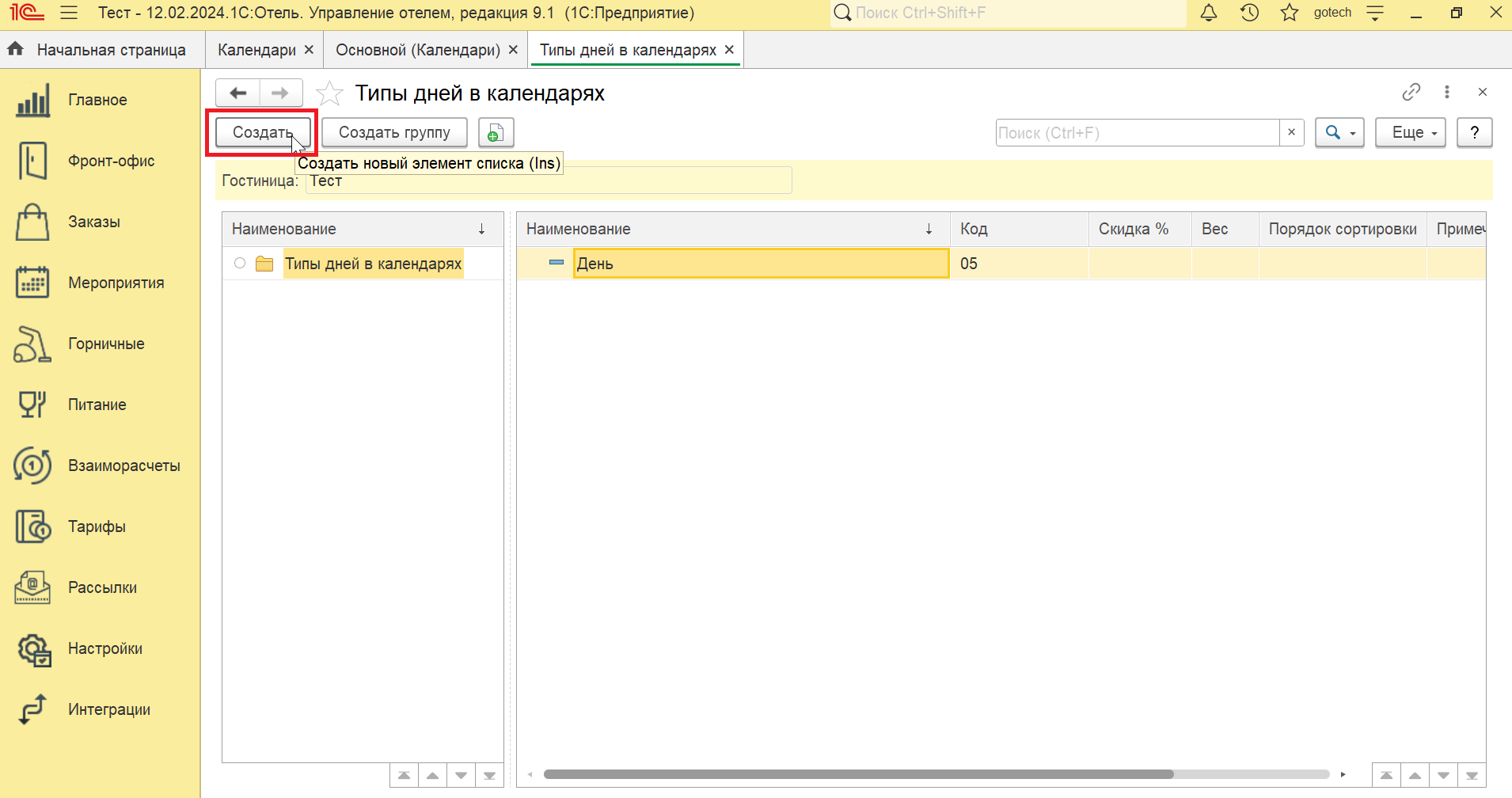The image size is (1512, 798).
Task: Open the history clock icon
Action: pyautogui.click(x=1250, y=13)
